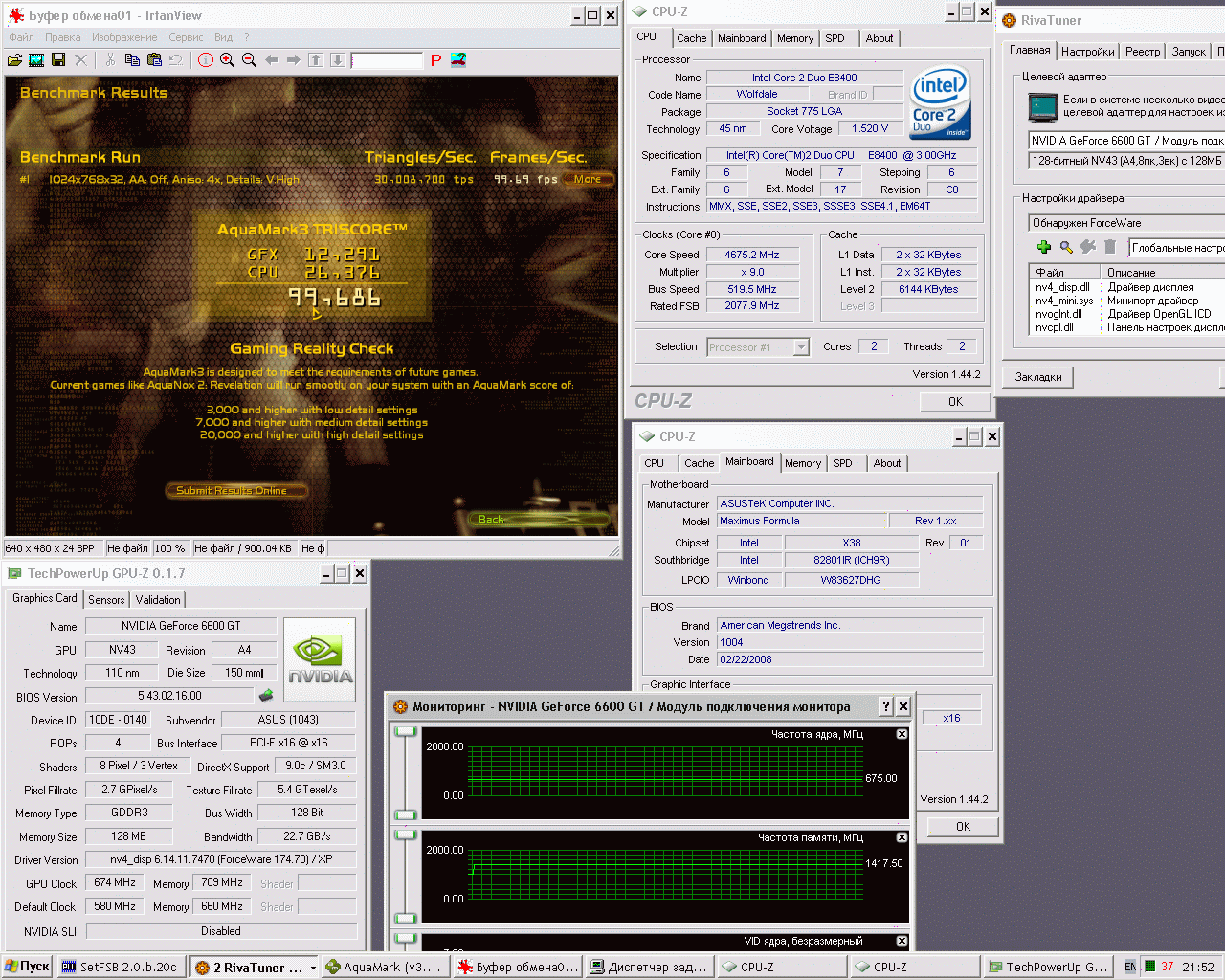Go to next image right arrow
Image resolution: width=1225 pixels, height=980 pixels.
pyautogui.click(x=294, y=60)
